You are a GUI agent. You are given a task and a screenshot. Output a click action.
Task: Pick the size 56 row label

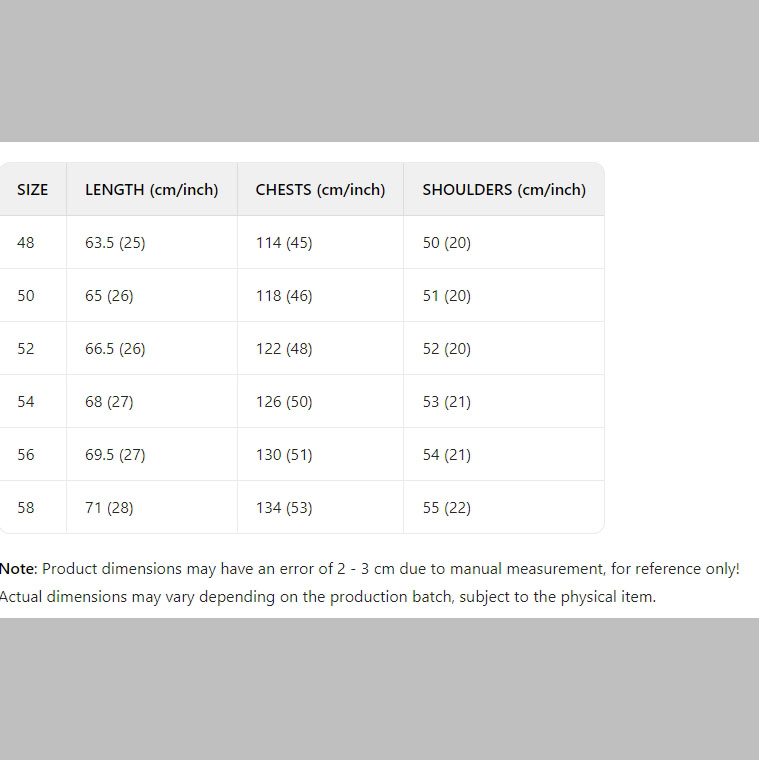(26, 455)
